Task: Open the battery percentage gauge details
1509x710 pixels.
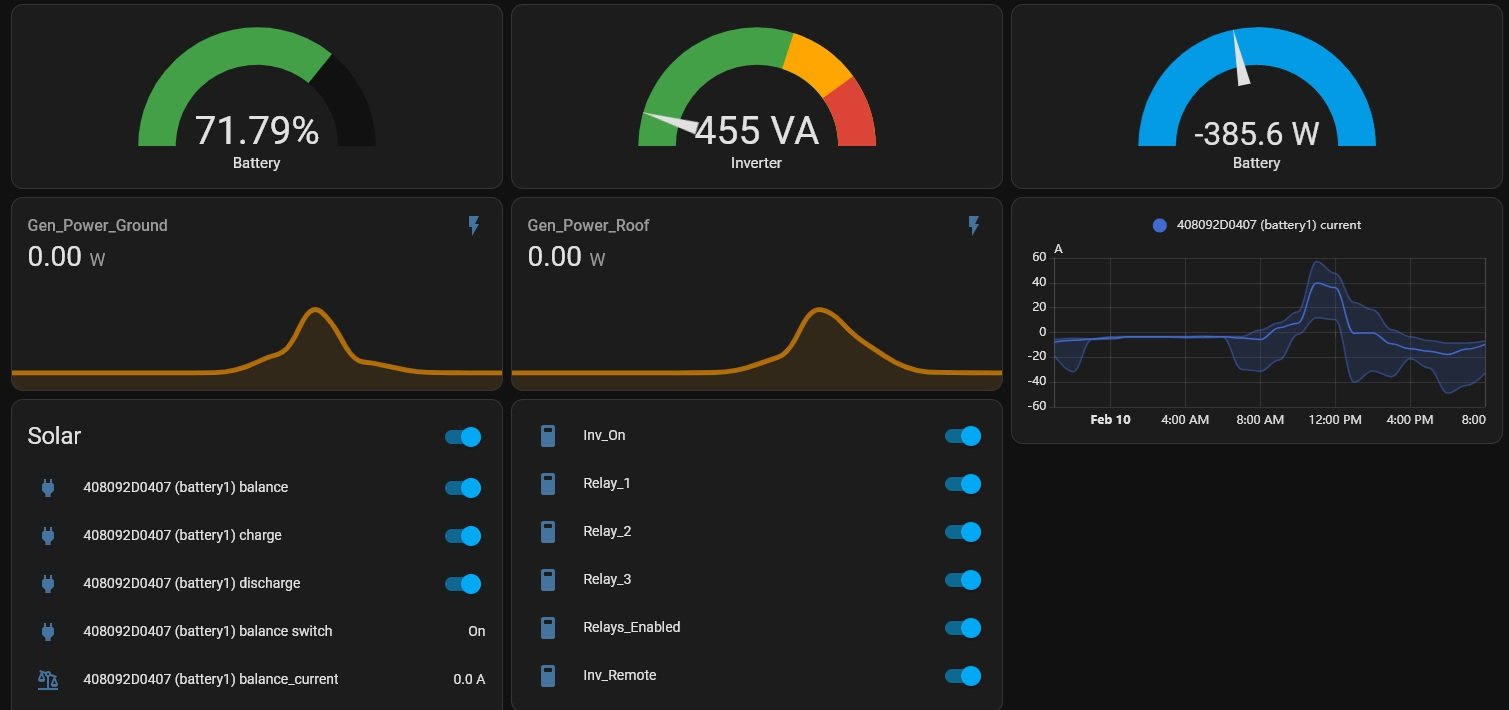Action: click(x=256, y=100)
